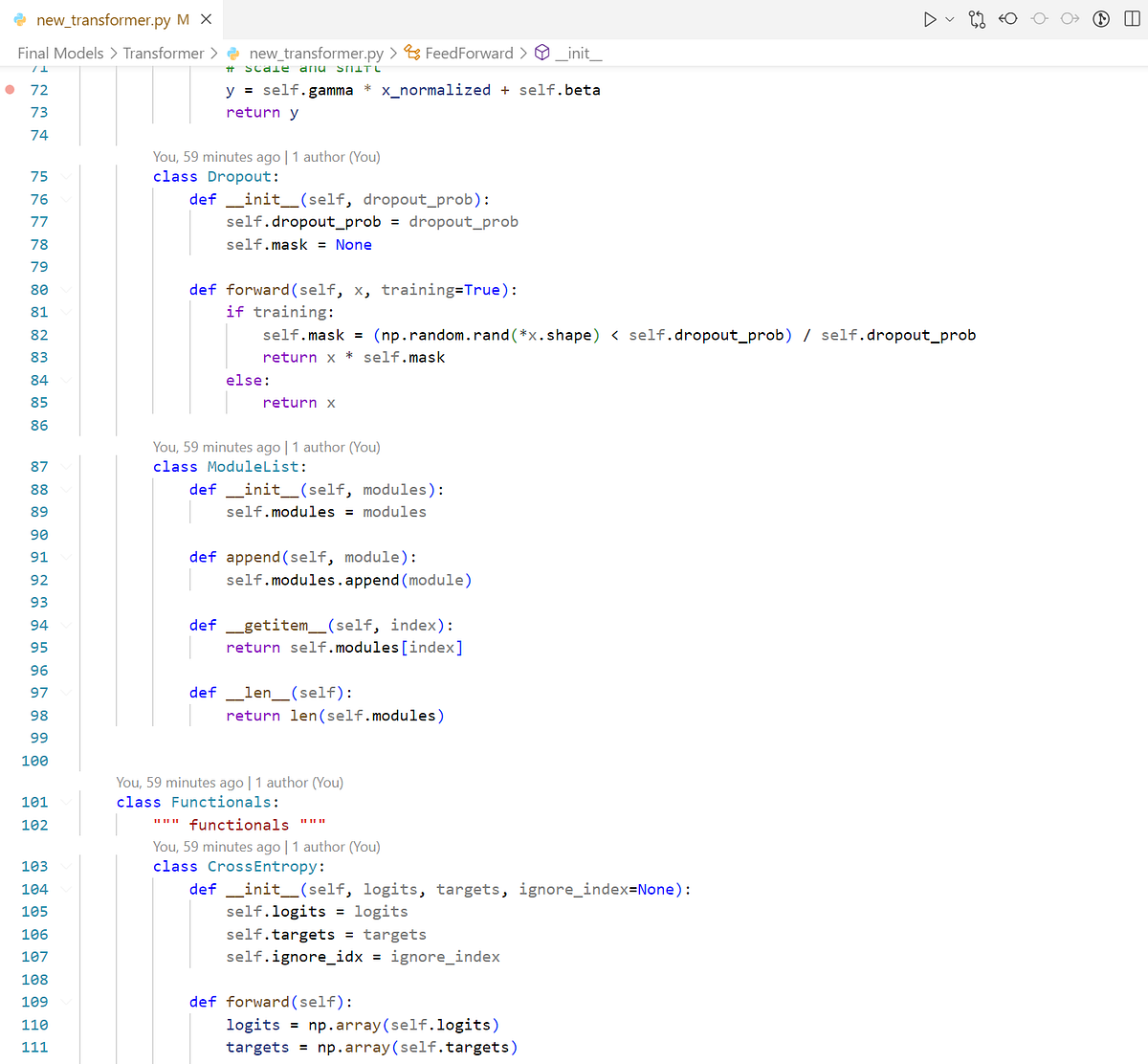Image resolution: width=1148 pixels, height=1064 pixels.
Task: Open the run options dropdown arrow
Action: [950, 19]
